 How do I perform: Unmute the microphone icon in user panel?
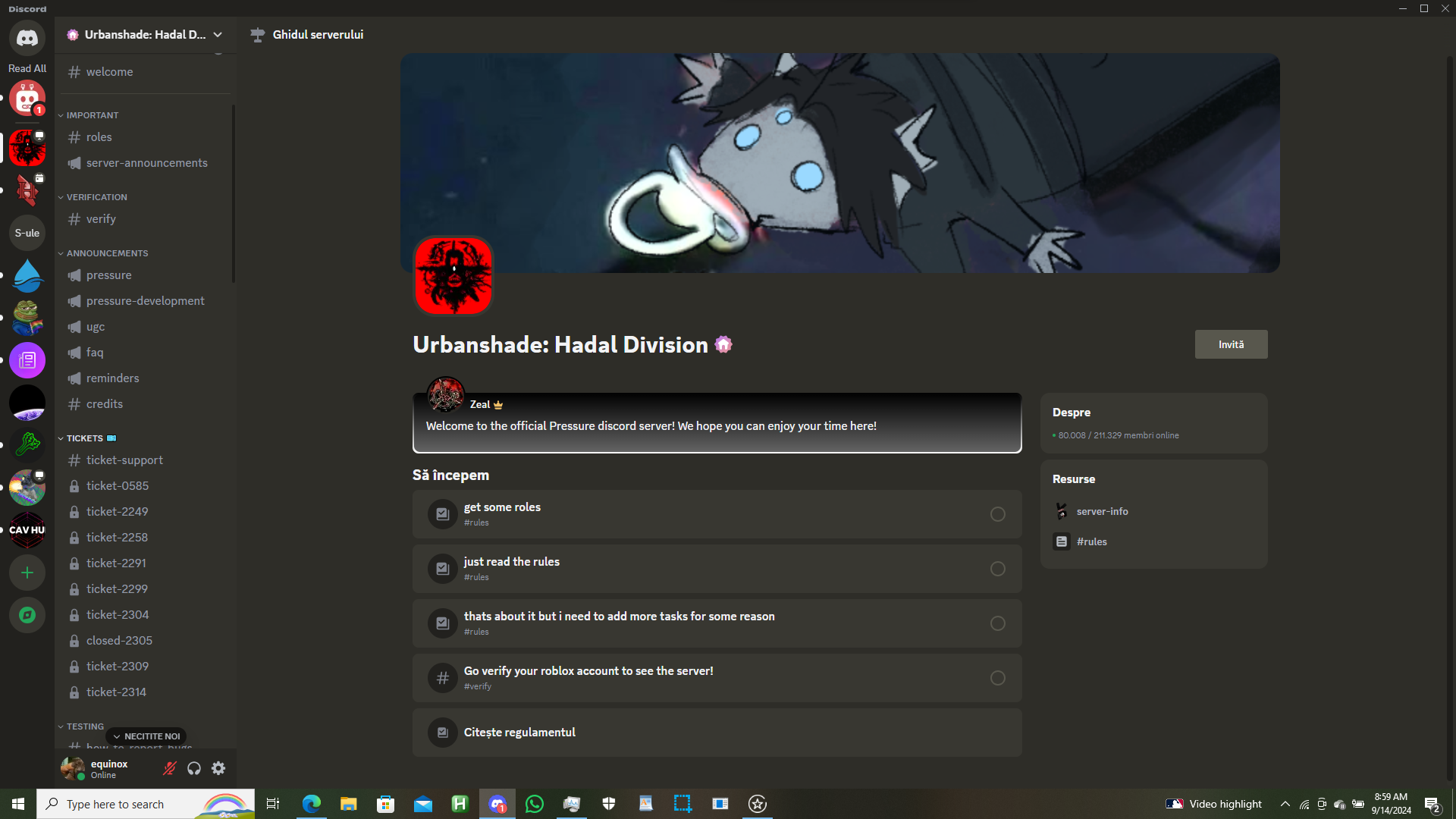tap(170, 768)
